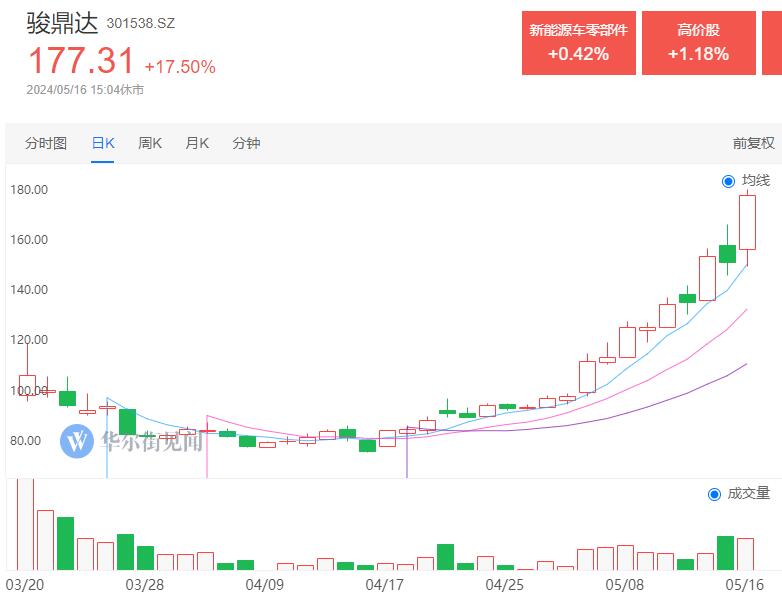Click the 120.00 price axis label
Viewport: 782px width, 596px height.
pos(29,340)
